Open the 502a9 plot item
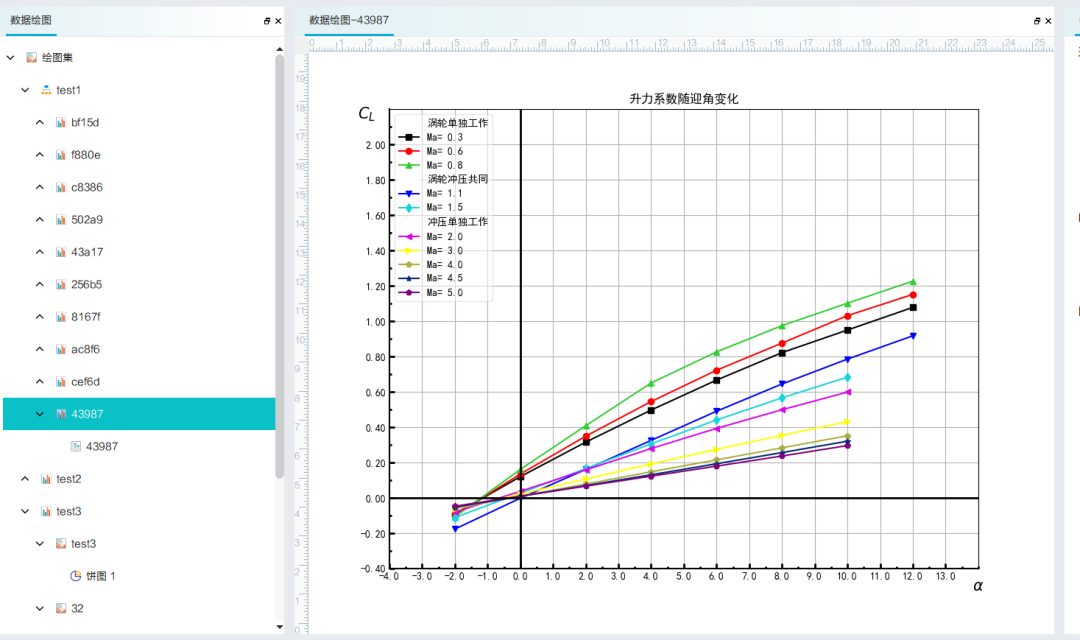The image size is (1080, 640). (87, 220)
